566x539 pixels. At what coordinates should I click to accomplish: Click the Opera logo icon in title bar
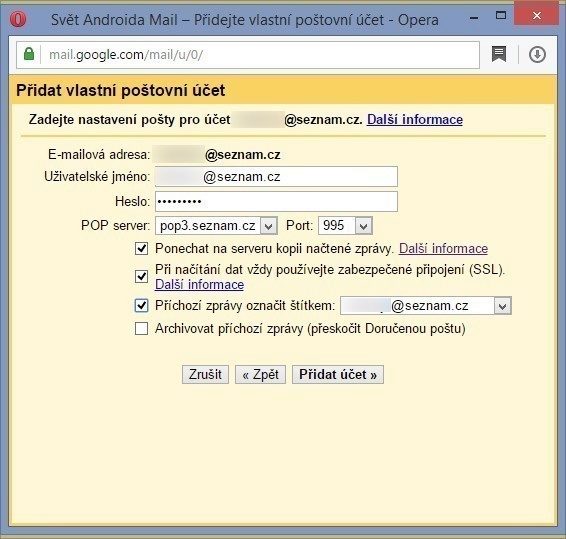[18, 19]
